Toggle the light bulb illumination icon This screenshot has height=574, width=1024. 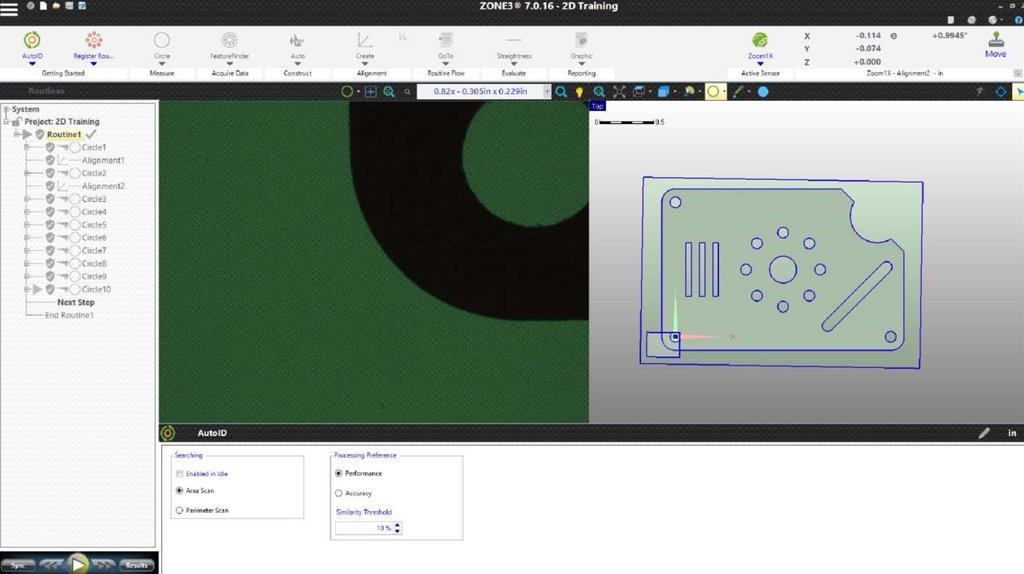(x=578, y=92)
